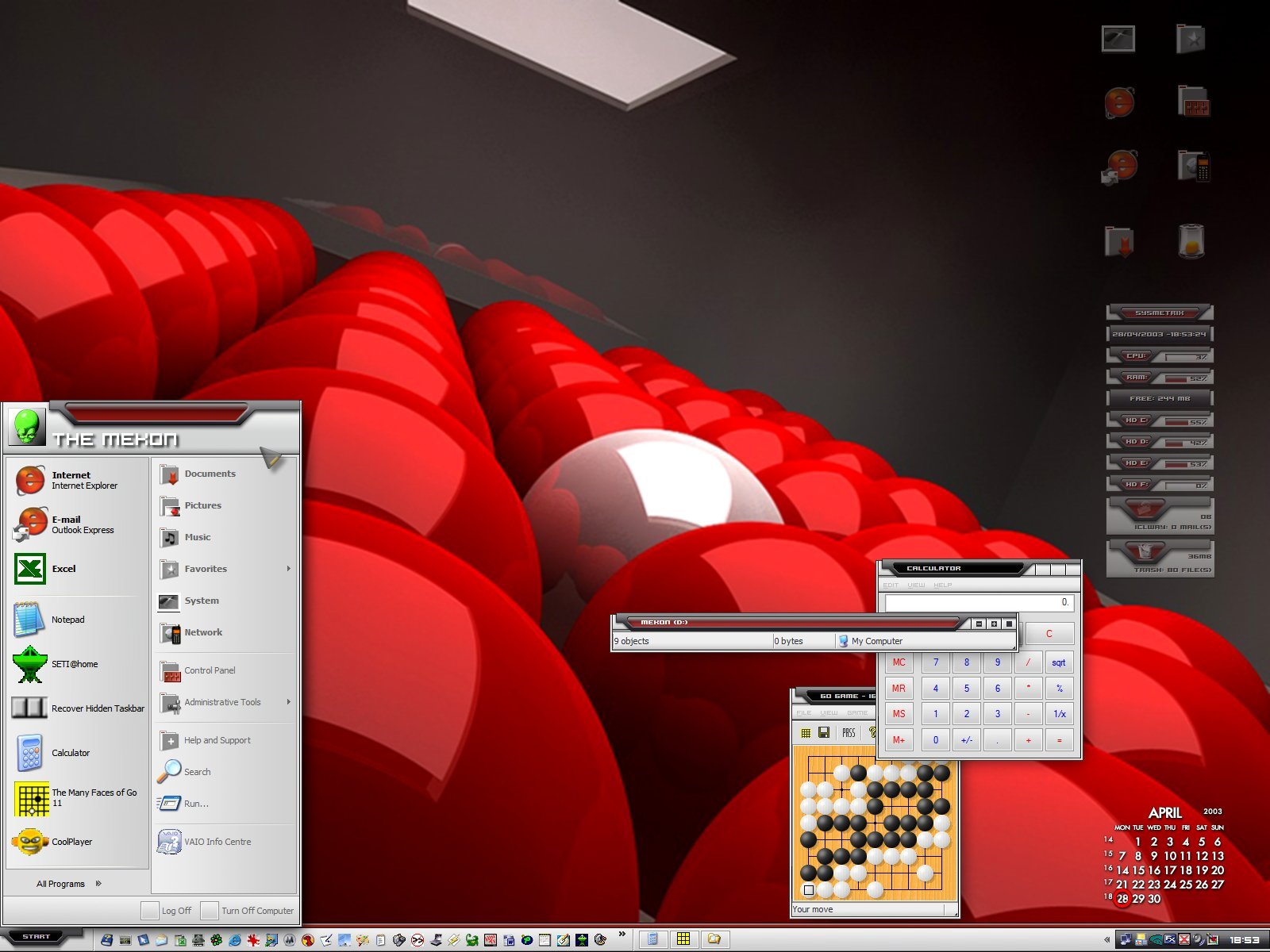This screenshot has width=1270, height=952.
Task: Click the user avatar alien picture
Action: coord(26,428)
